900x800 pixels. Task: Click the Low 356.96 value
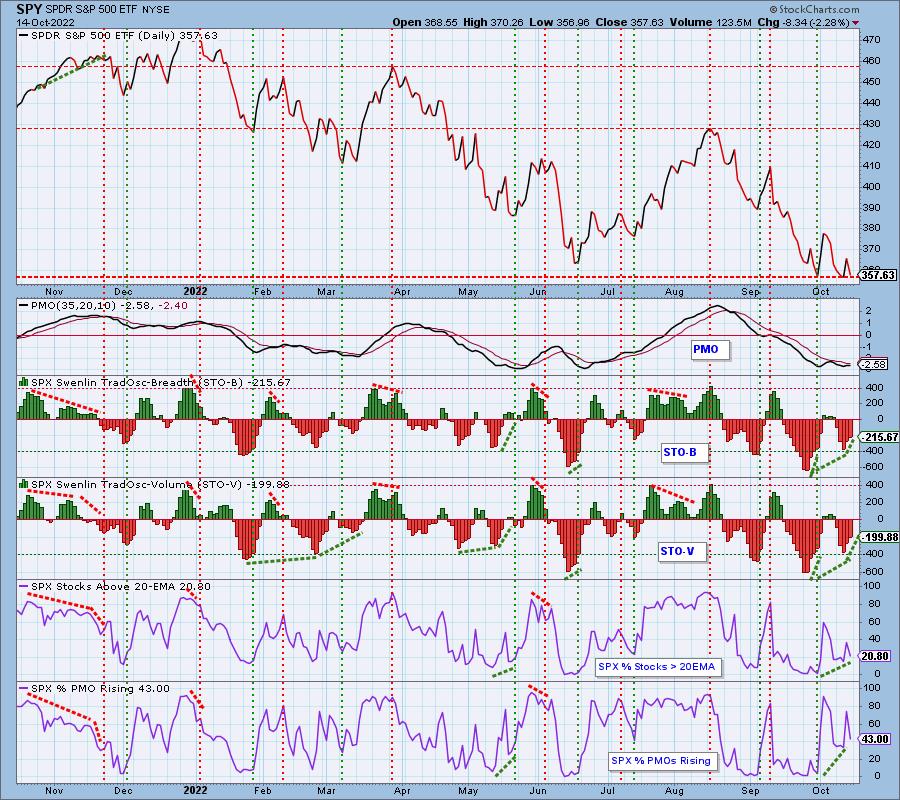click(x=558, y=22)
